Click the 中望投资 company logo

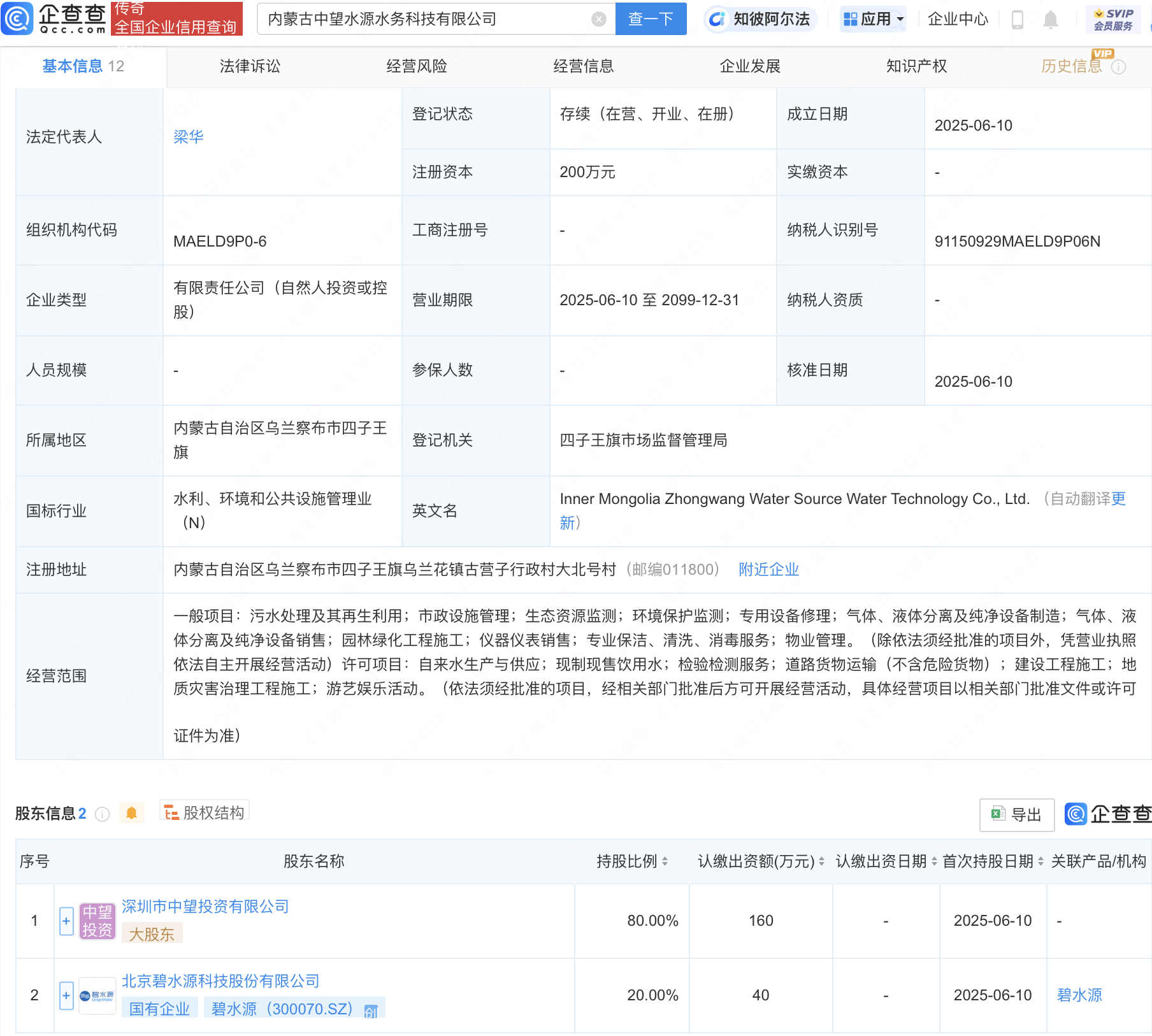tap(97, 921)
